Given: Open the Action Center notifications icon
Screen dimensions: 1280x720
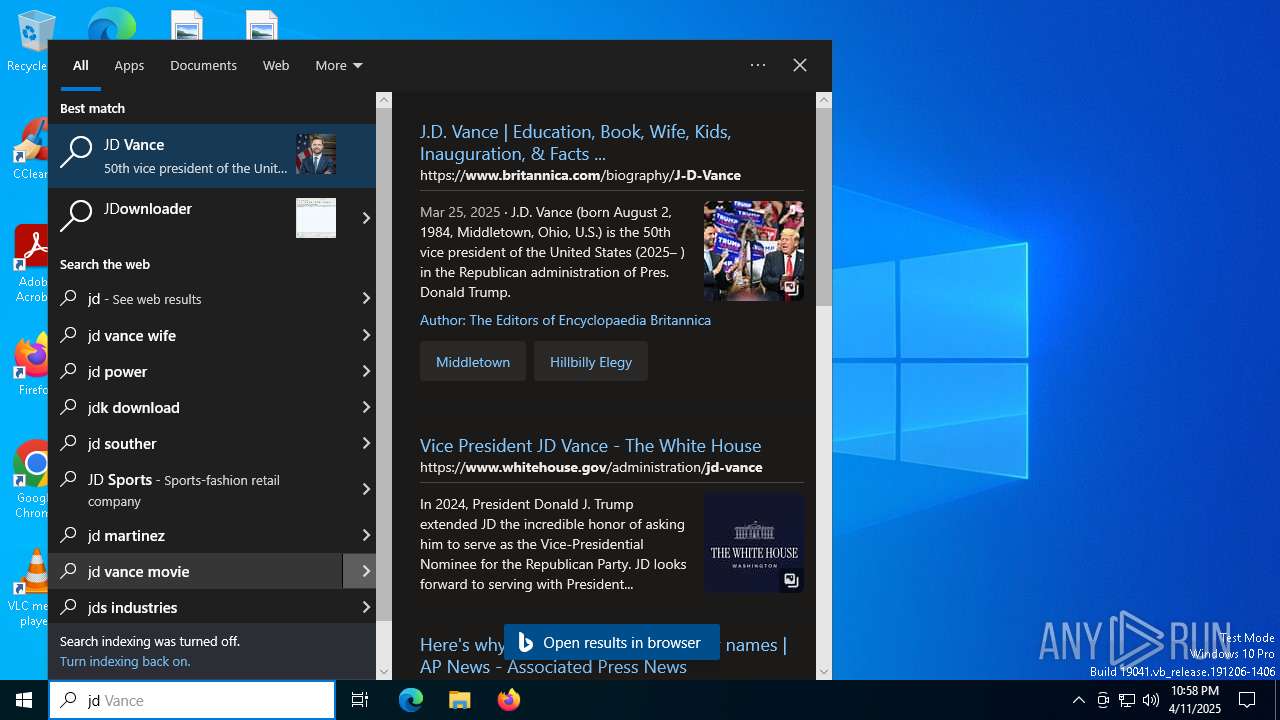Looking at the screenshot, I should pyautogui.click(x=1247, y=700).
